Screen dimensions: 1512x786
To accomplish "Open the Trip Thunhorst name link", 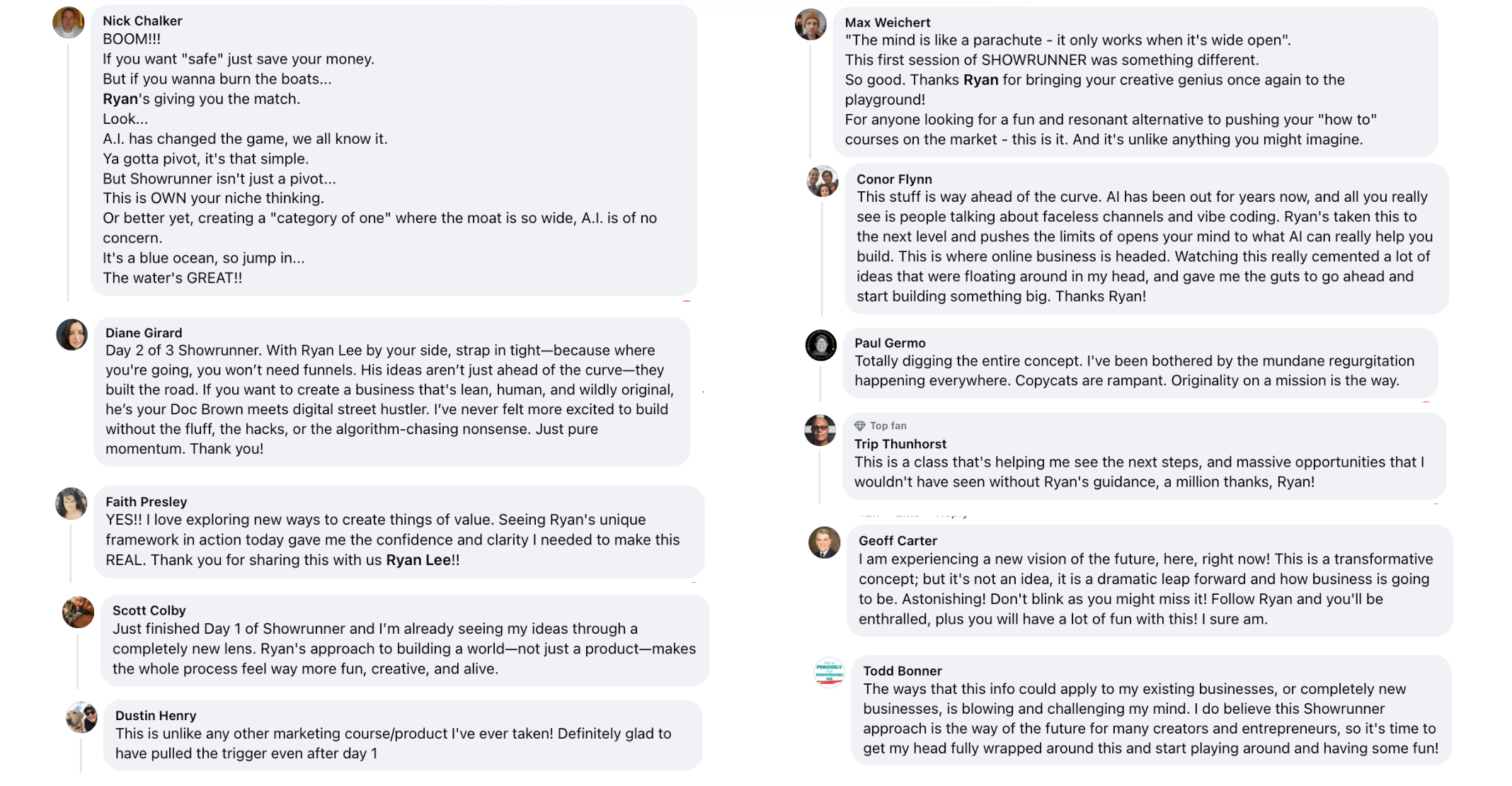I will coord(900,444).
